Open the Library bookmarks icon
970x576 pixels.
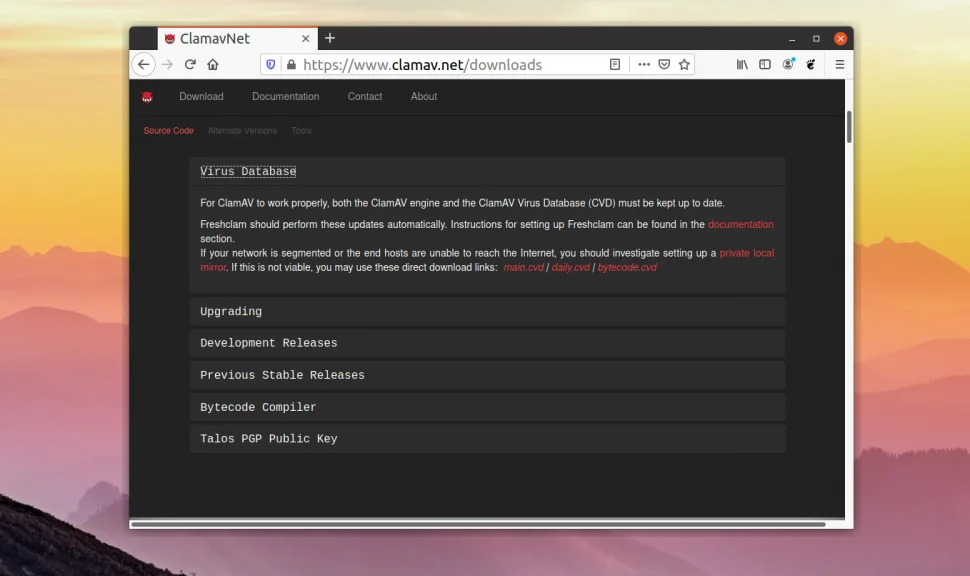[x=742, y=64]
